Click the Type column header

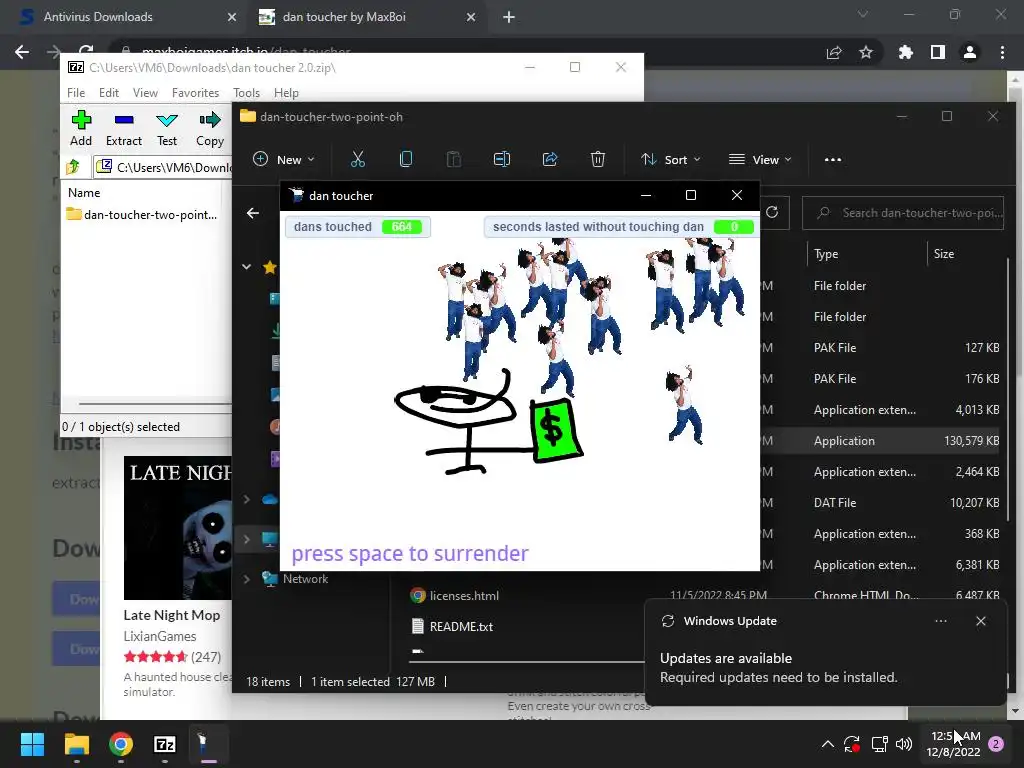coord(826,254)
